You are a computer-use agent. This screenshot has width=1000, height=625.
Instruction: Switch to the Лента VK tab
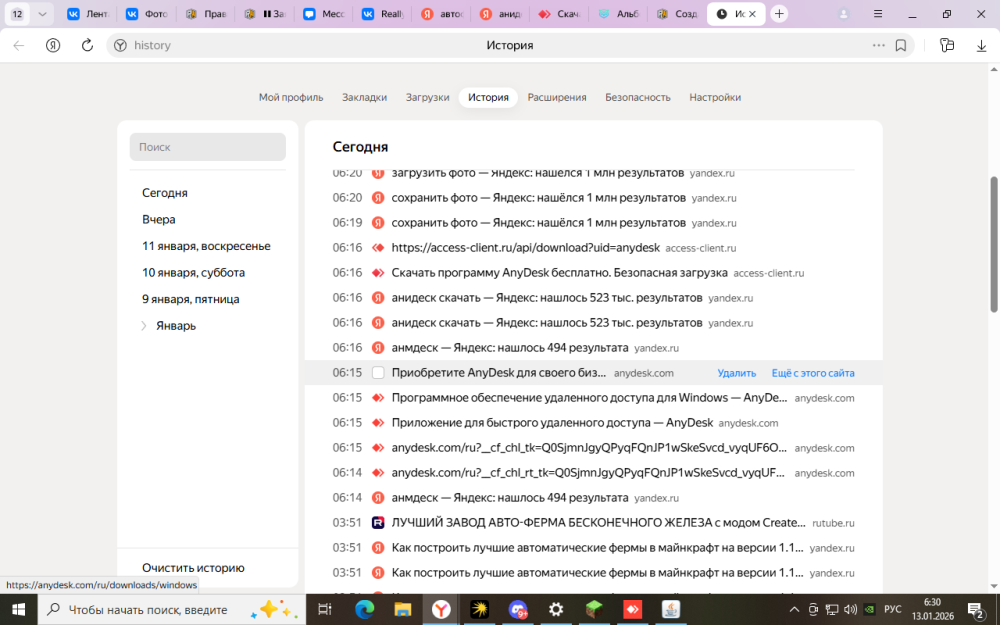point(87,13)
